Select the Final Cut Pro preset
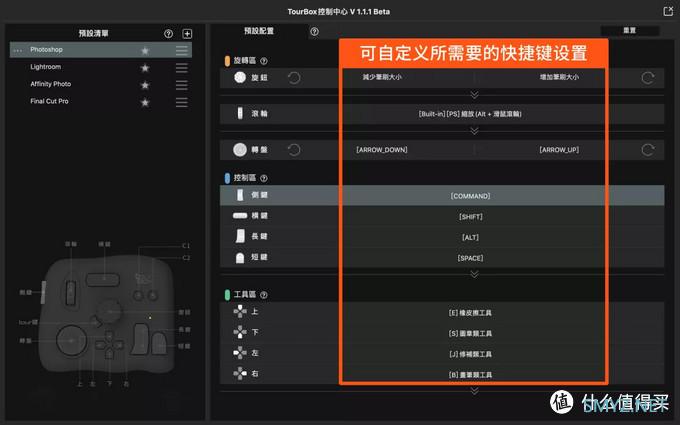The height and width of the screenshot is (425, 680). tap(49, 101)
